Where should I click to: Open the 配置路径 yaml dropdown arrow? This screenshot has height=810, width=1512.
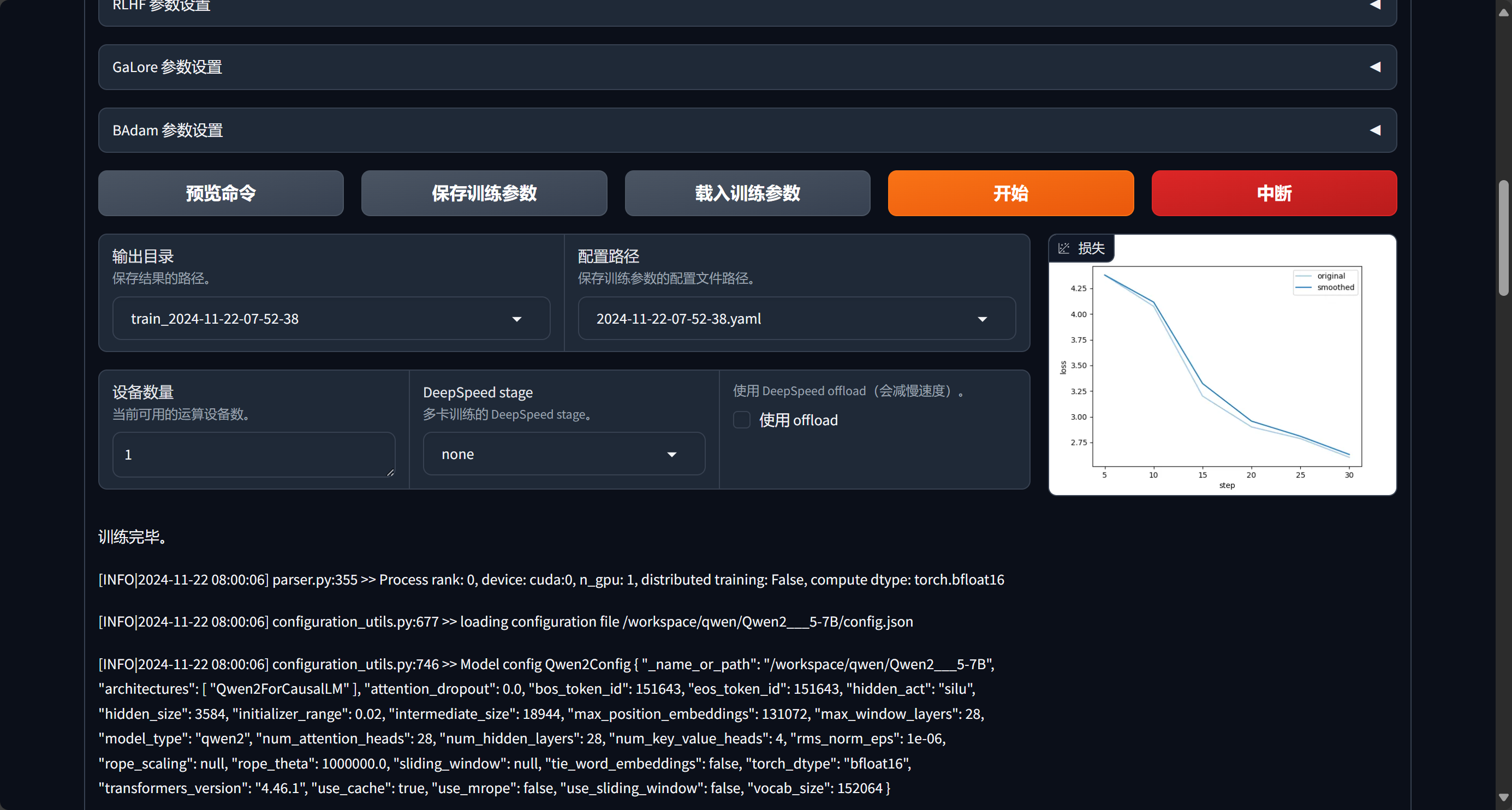click(x=982, y=319)
